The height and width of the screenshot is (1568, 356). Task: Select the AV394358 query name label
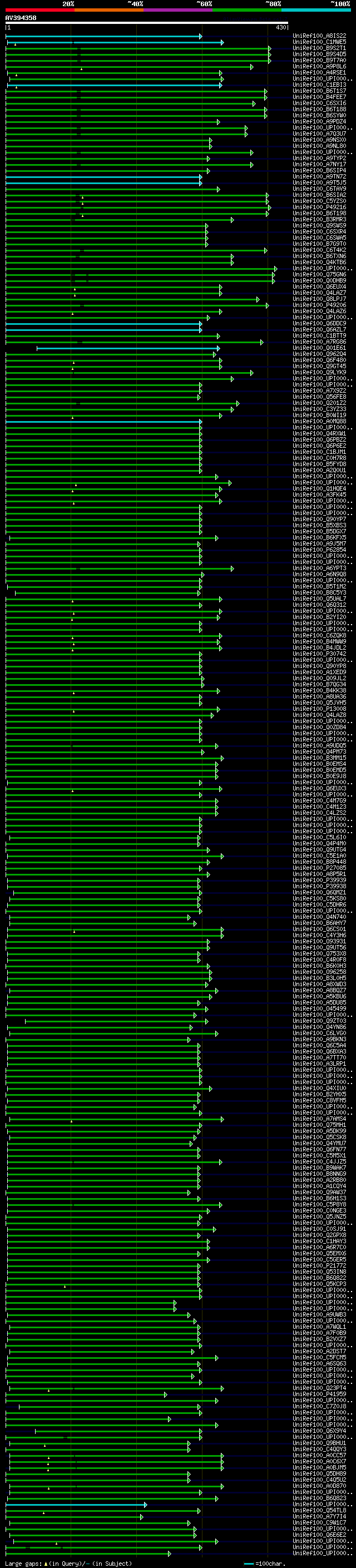(x=21, y=18)
